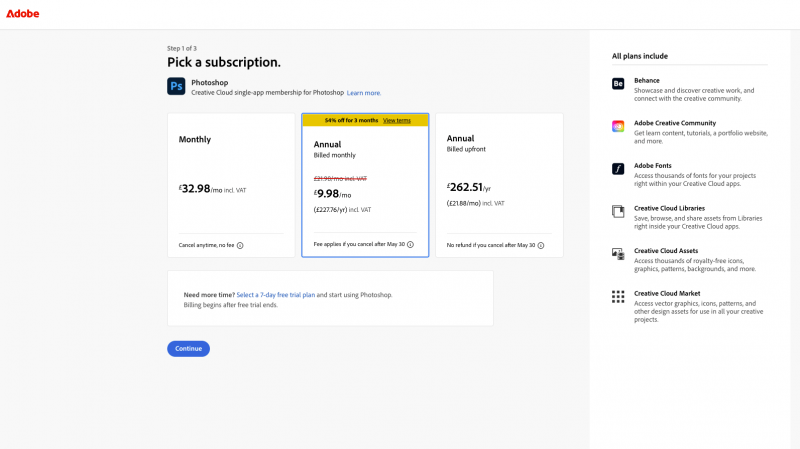The height and width of the screenshot is (449, 800).
Task: Click the Adobe Fonts icon
Action: [618, 169]
